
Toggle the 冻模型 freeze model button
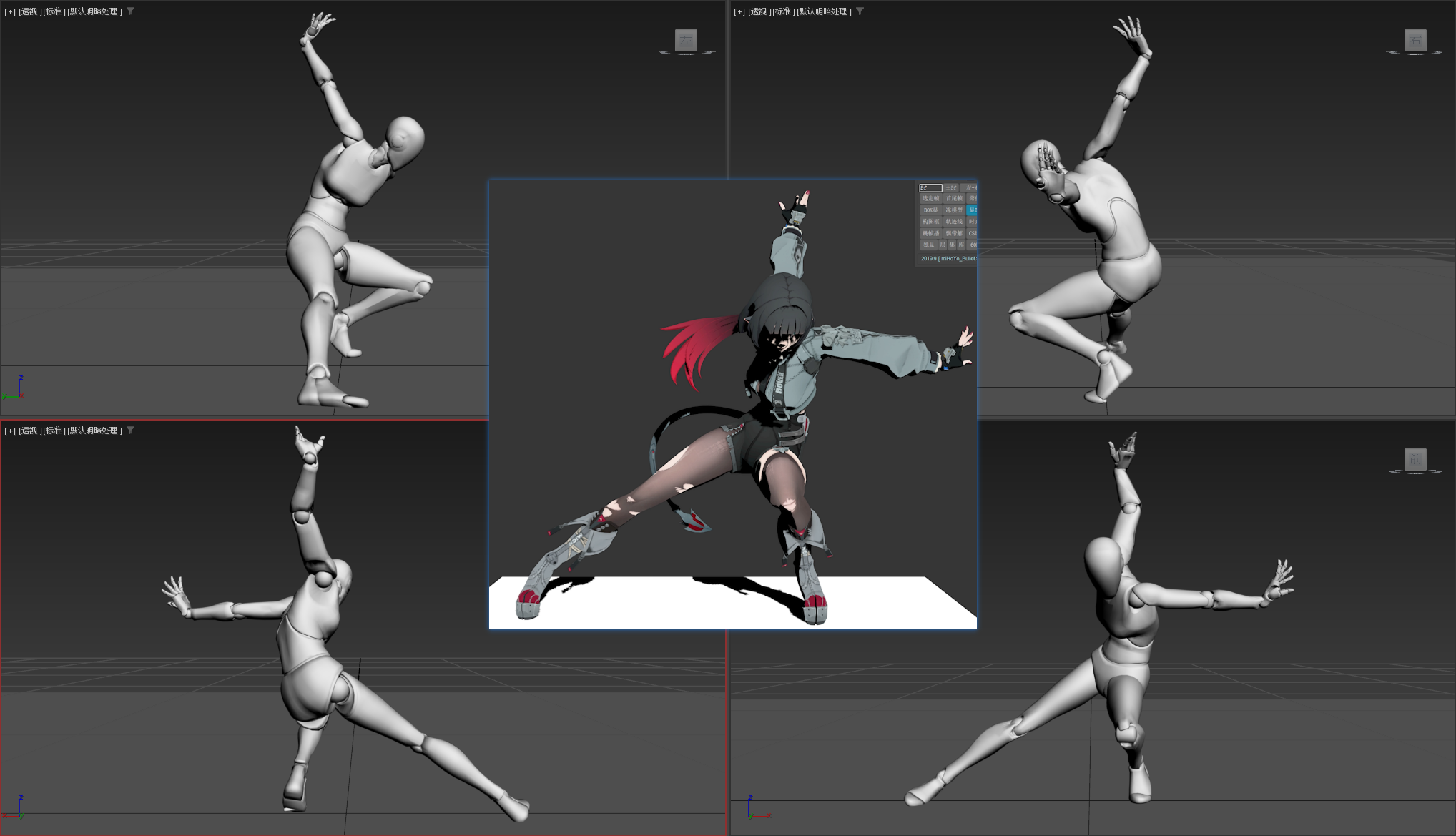click(954, 210)
